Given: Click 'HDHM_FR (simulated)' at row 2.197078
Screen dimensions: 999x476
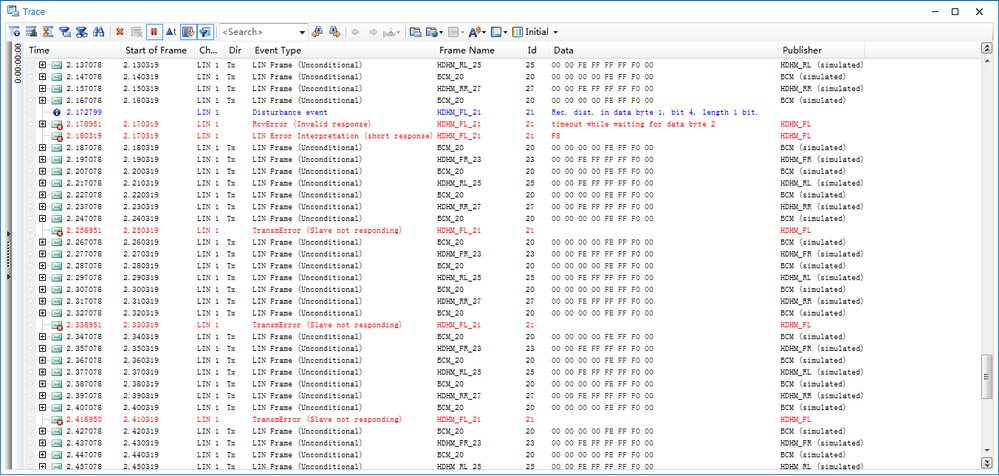Looking at the screenshot, I should point(821,159).
